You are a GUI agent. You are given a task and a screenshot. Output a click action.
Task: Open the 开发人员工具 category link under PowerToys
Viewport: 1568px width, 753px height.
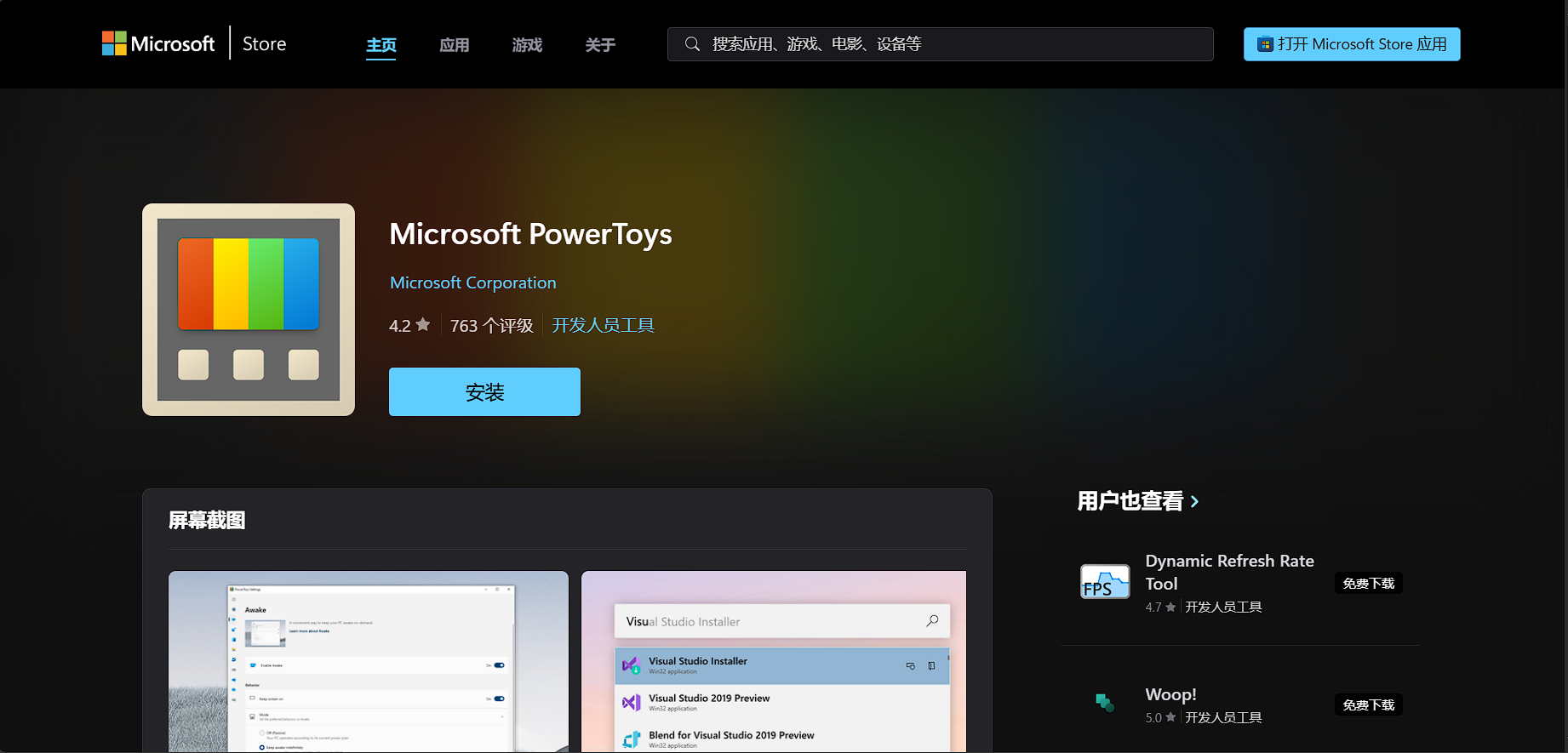(x=603, y=325)
